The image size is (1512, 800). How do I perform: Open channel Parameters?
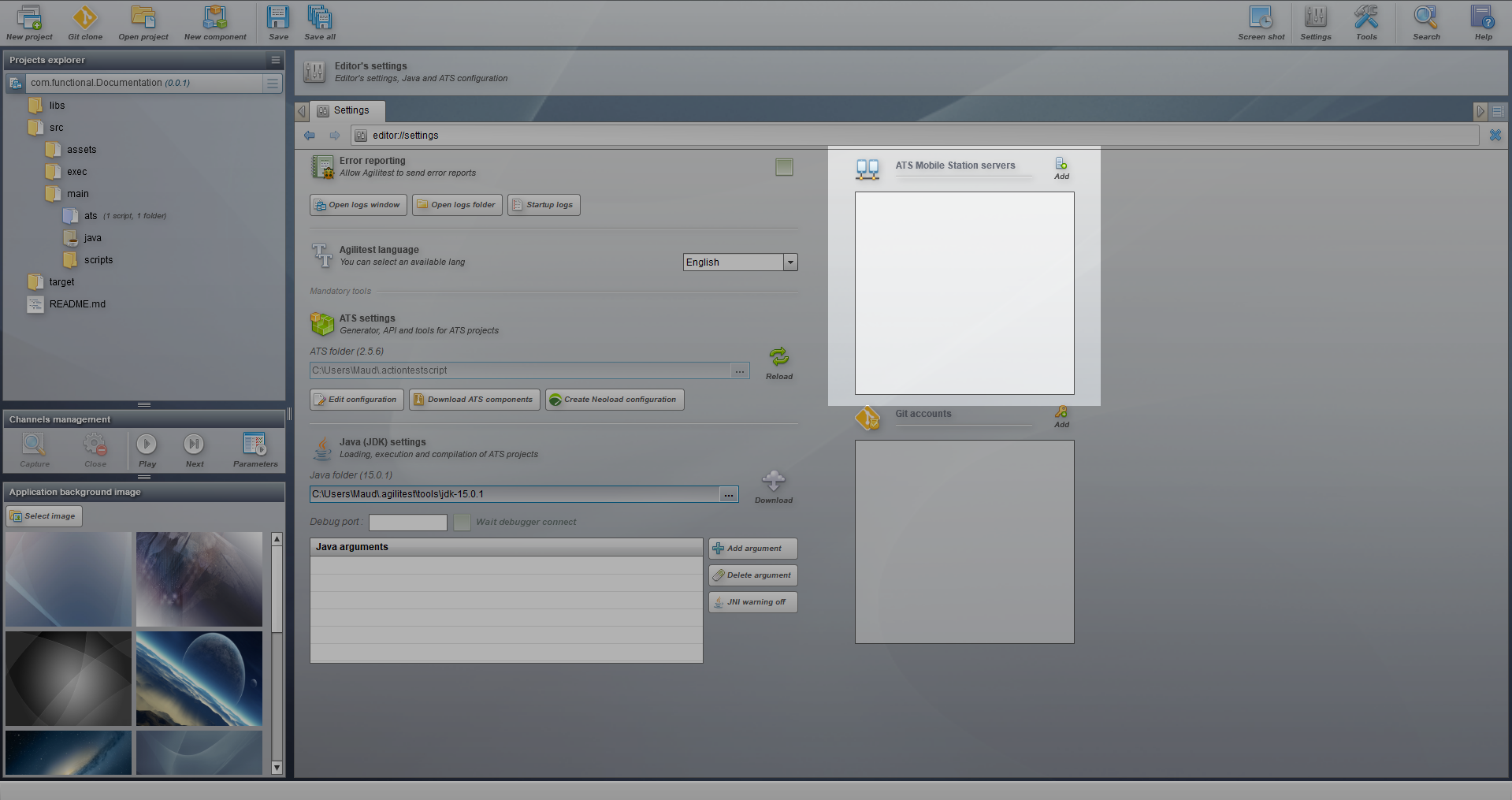coord(255,450)
